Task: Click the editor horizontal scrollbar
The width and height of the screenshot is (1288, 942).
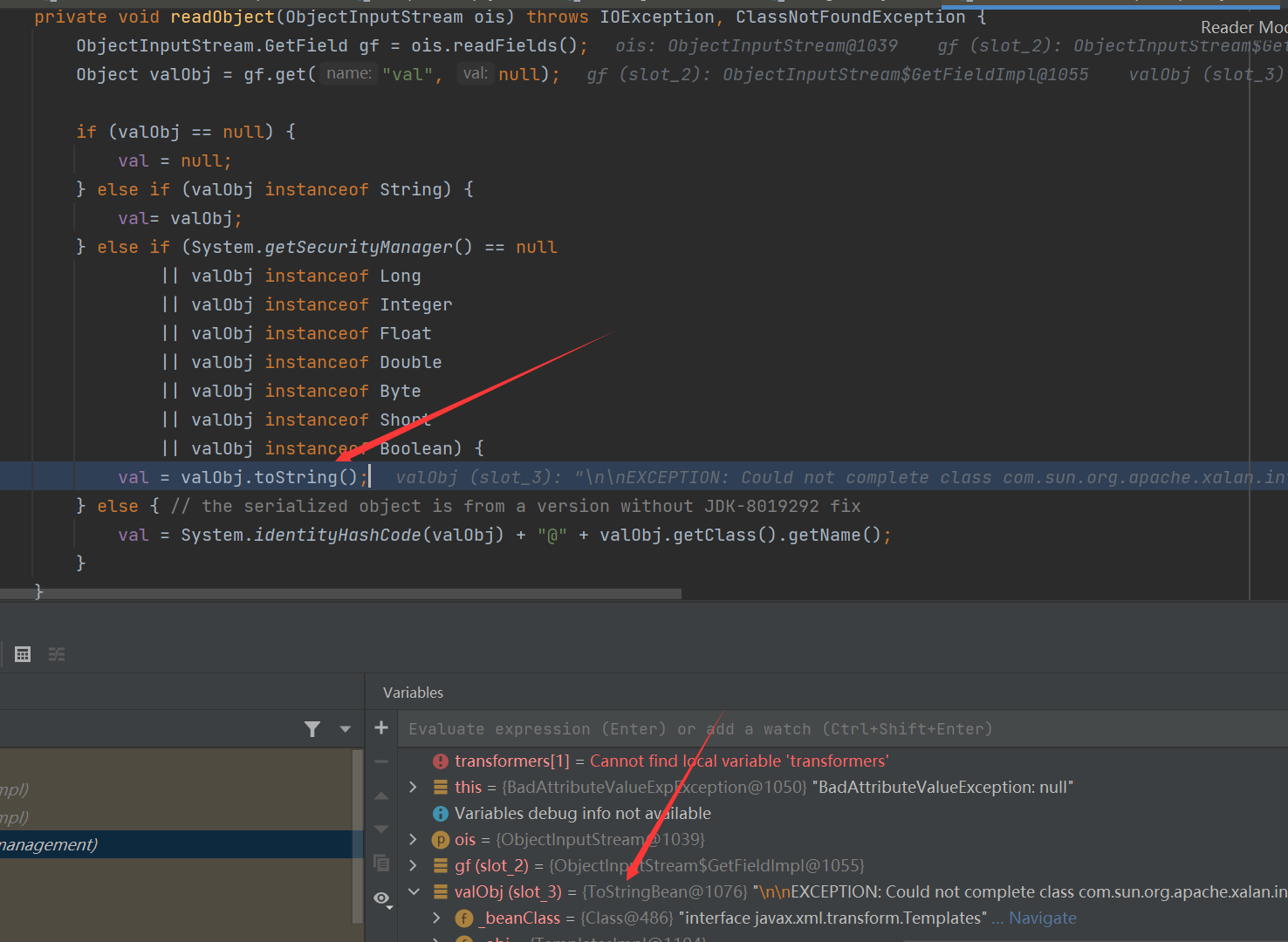Action: [x=340, y=594]
